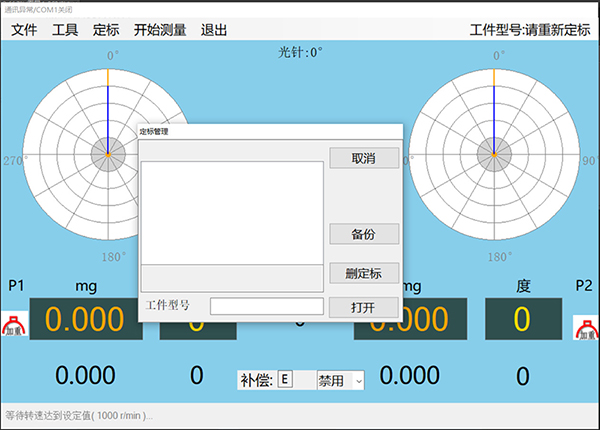
Task: Click the P2 degree orange 0 display
Action: tap(522, 320)
